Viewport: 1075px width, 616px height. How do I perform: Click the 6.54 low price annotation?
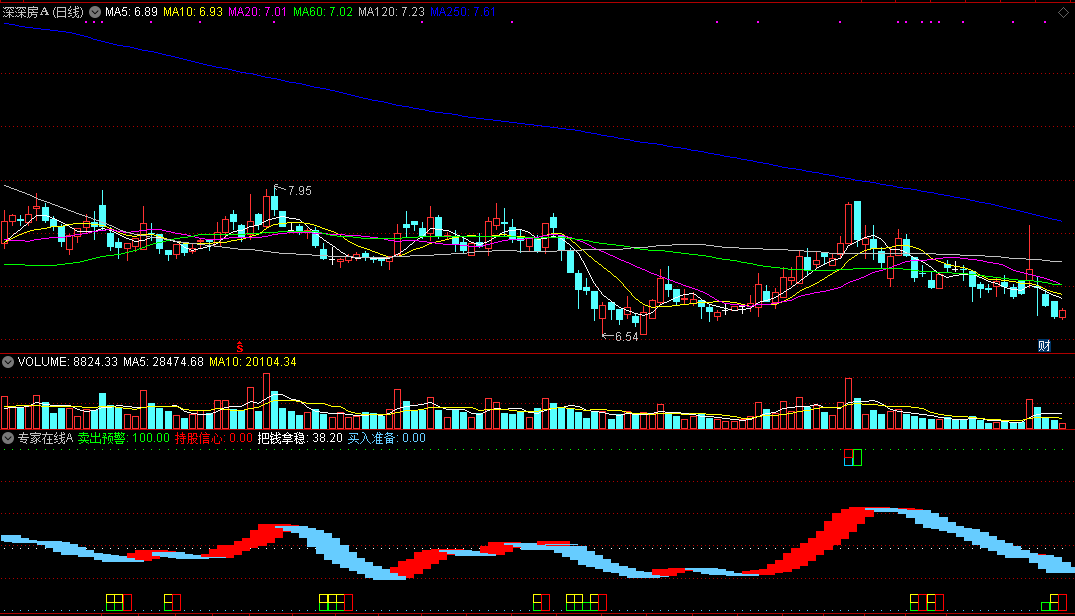click(x=627, y=336)
